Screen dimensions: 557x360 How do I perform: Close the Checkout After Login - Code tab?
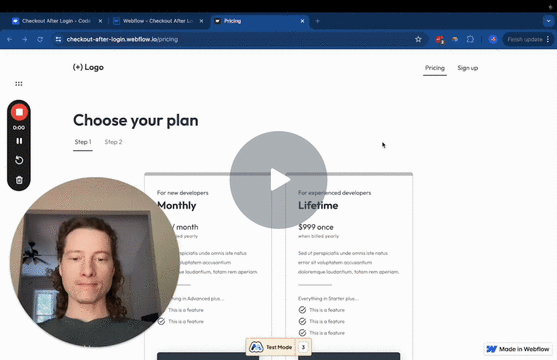pyautogui.click(x=100, y=21)
